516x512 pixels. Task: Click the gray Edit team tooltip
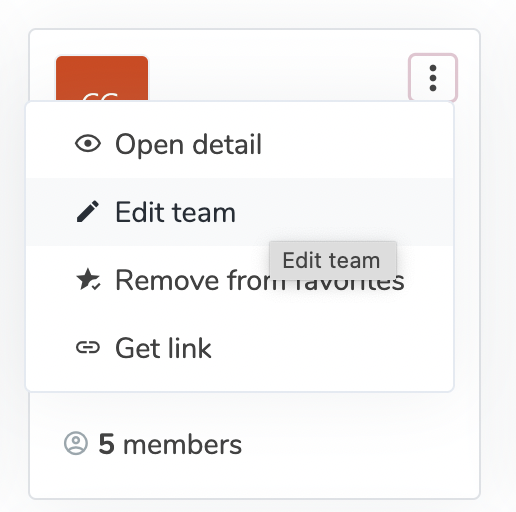click(x=333, y=261)
